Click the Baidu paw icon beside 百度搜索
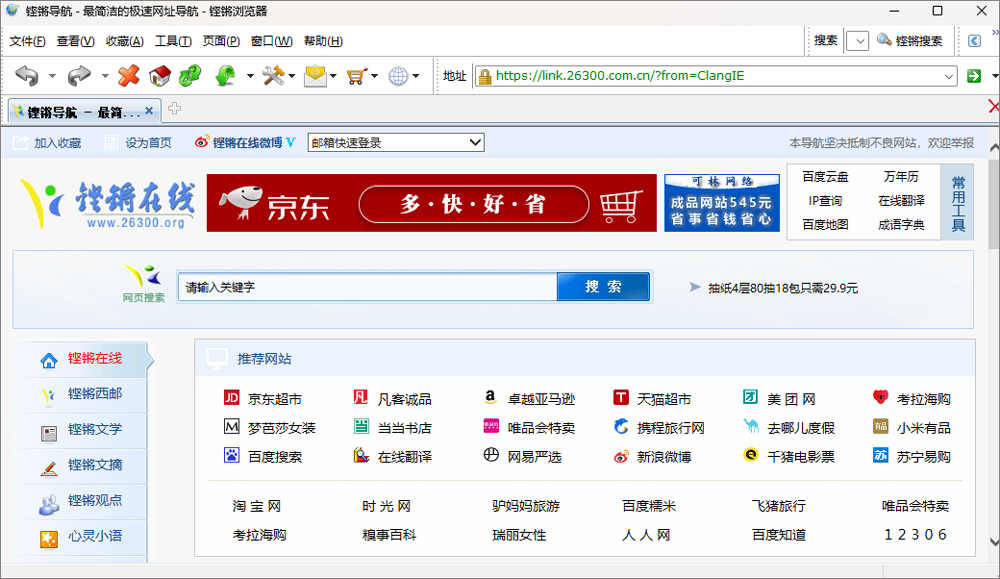Screen dimensions: 1000x579 pyautogui.click(x=232, y=455)
